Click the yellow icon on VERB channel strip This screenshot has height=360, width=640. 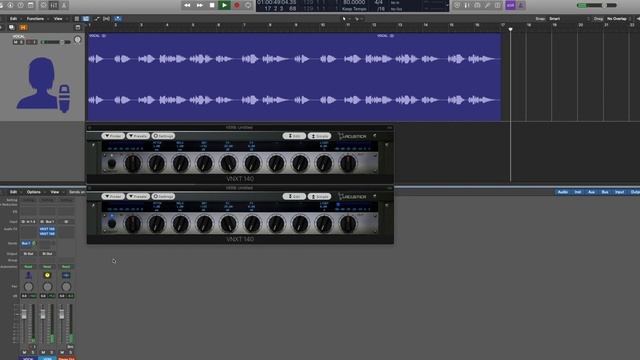tap(47, 276)
